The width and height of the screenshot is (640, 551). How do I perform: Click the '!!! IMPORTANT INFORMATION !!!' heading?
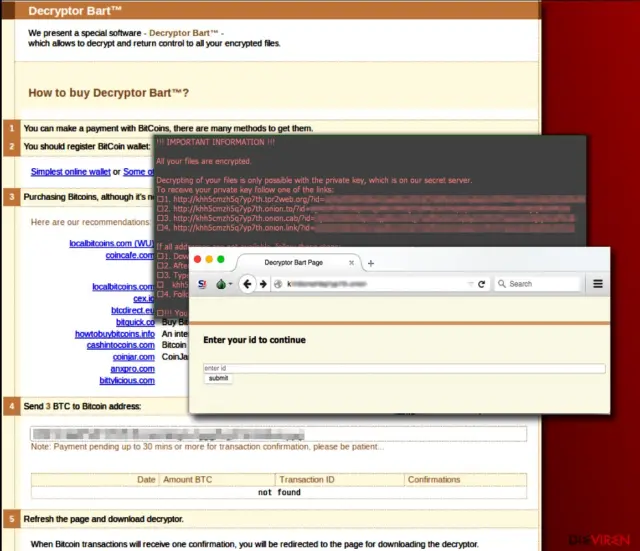tap(215, 142)
